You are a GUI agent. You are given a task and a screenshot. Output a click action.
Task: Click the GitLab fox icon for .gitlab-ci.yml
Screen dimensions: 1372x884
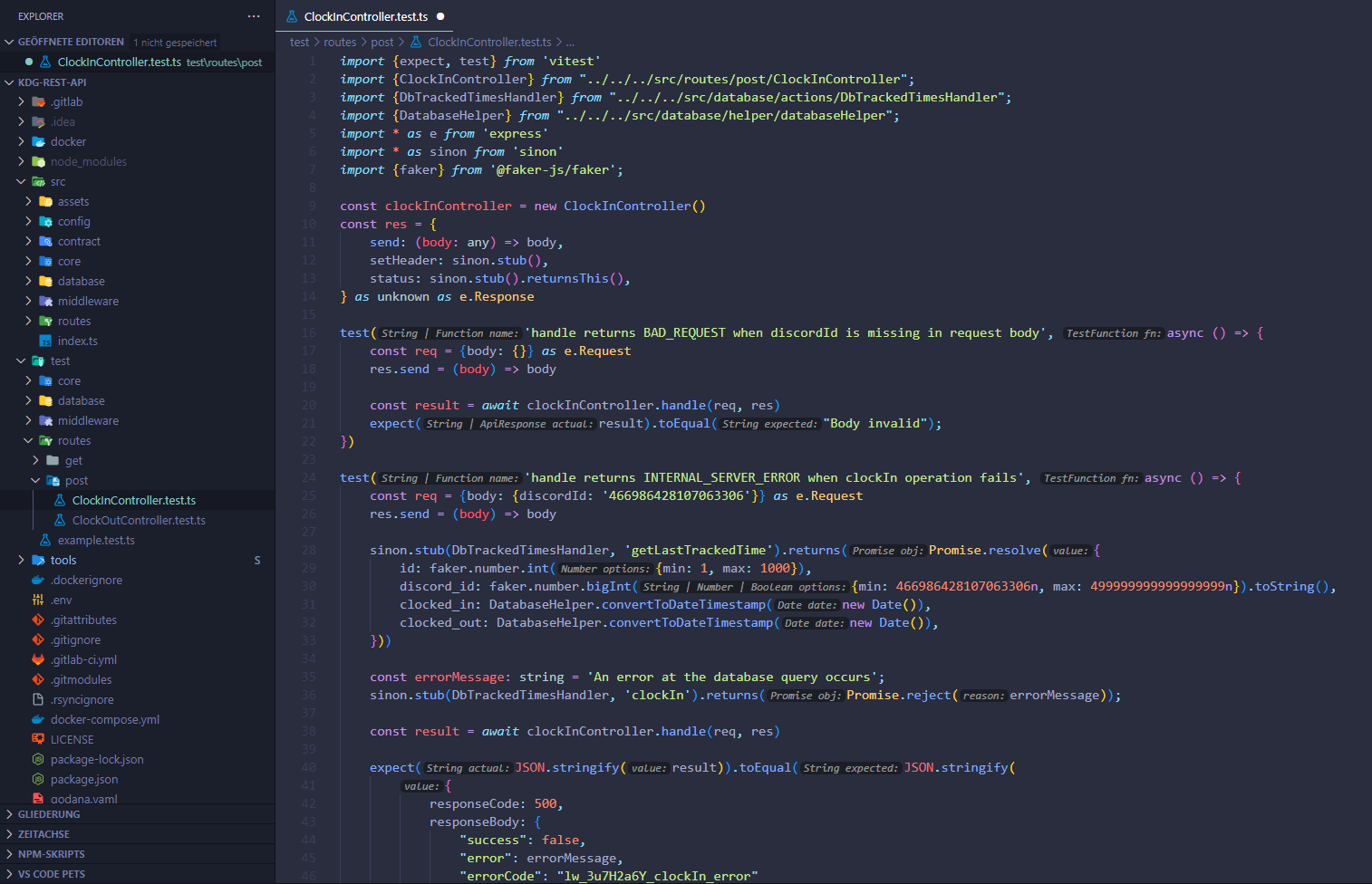38,660
